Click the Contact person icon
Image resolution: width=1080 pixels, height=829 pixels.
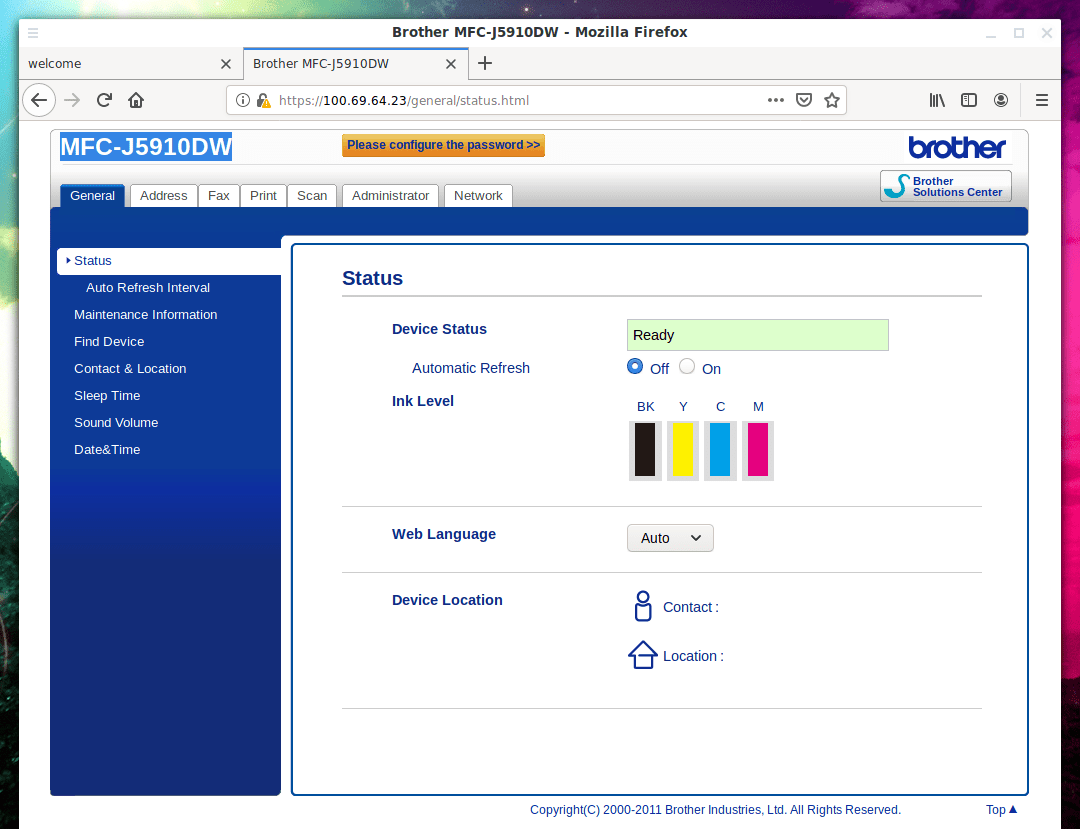click(642, 607)
